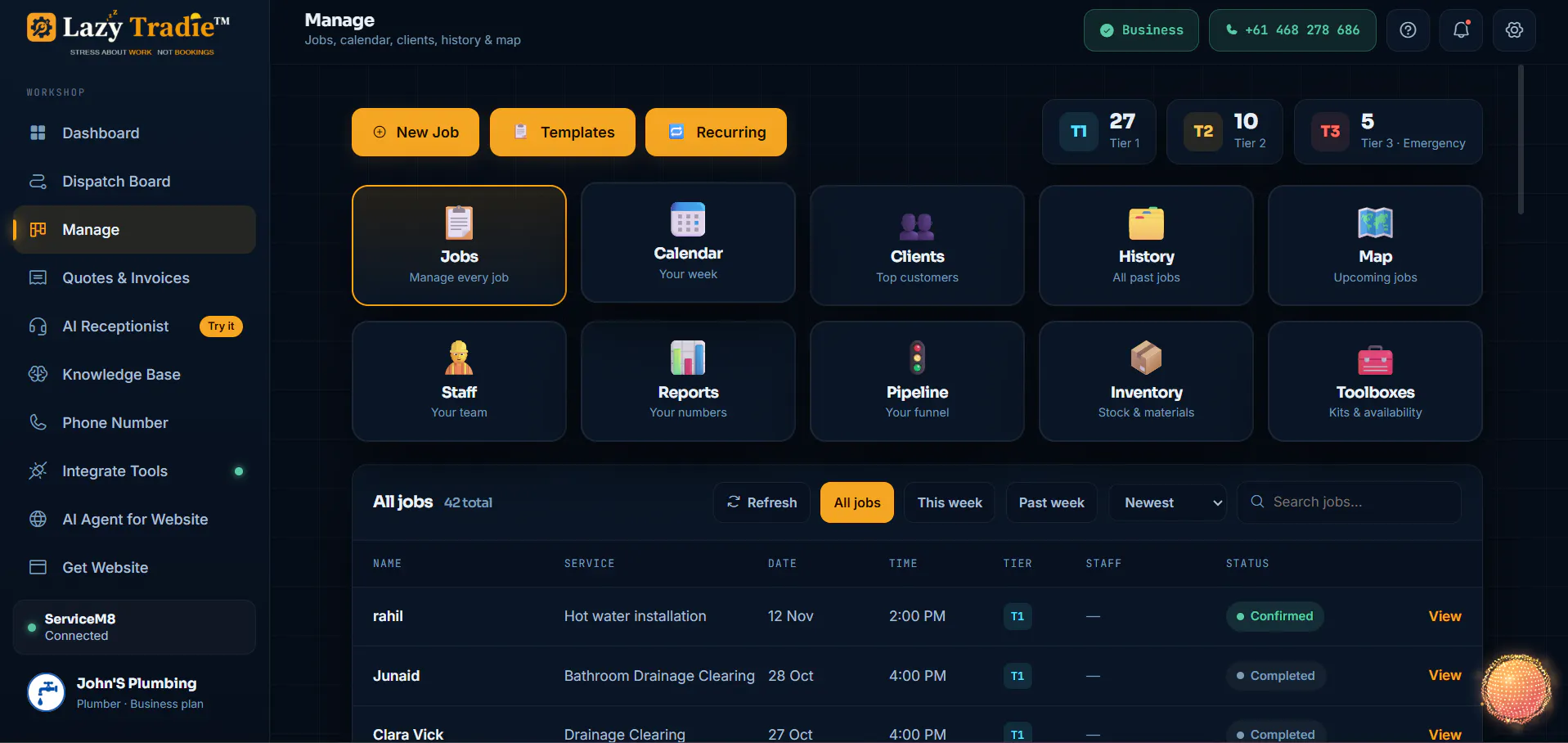The image size is (1568, 743).
Task: Open notifications bell icon
Action: pos(1461,30)
